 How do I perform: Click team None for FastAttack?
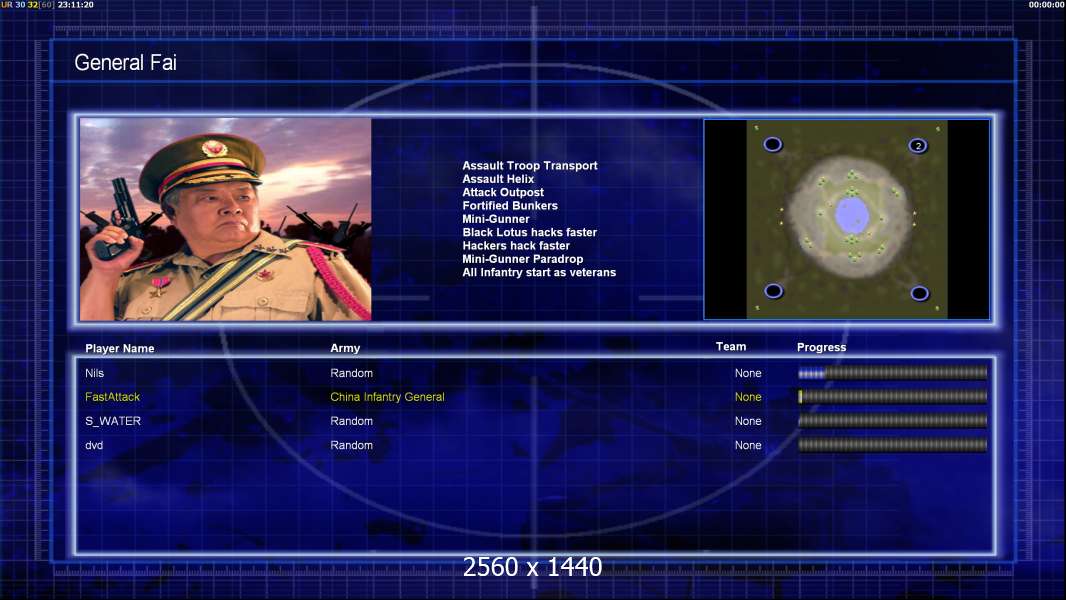tap(748, 397)
